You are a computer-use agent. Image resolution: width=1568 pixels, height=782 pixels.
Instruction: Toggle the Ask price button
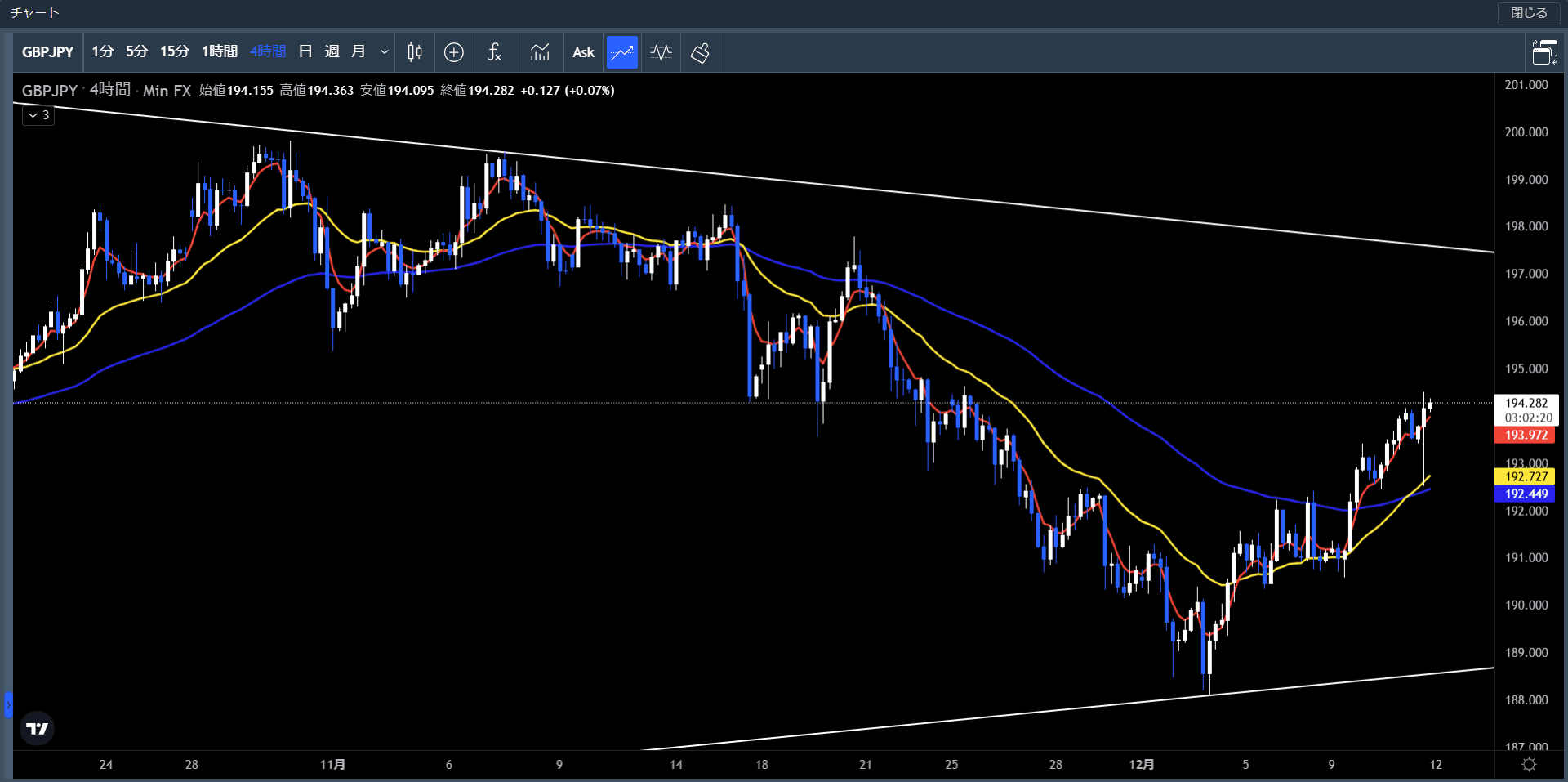583,52
